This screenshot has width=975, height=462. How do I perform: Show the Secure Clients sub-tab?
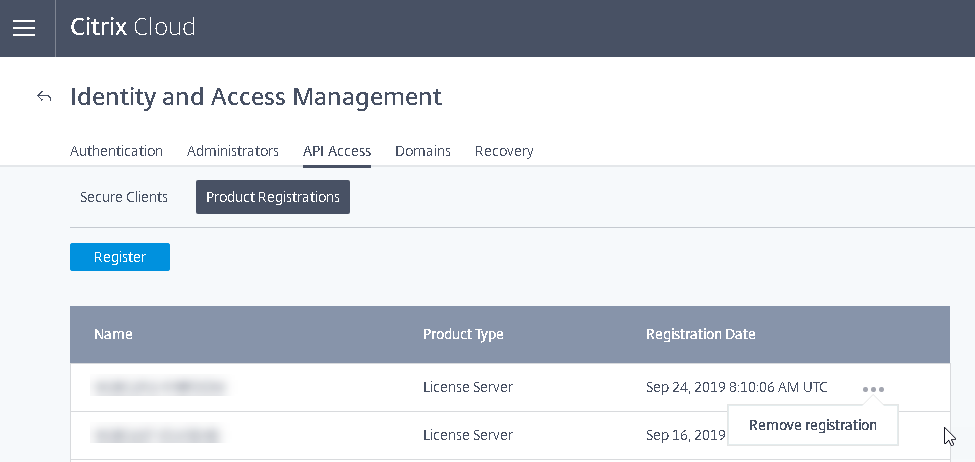124,197
